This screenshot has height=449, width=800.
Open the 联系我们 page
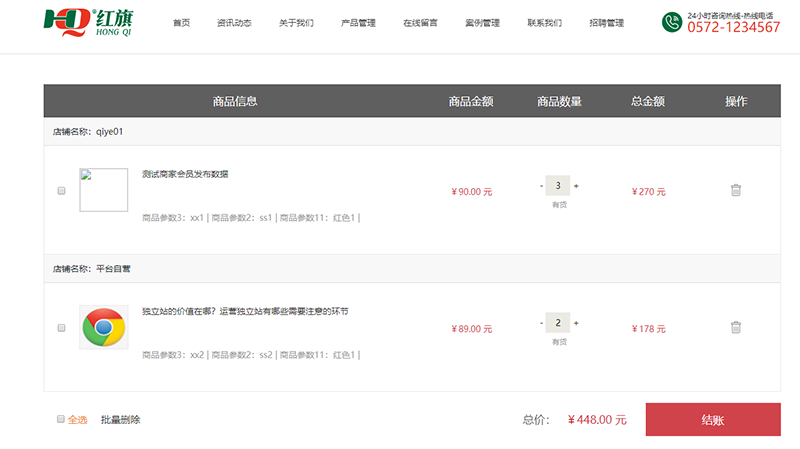coord(544,22)
